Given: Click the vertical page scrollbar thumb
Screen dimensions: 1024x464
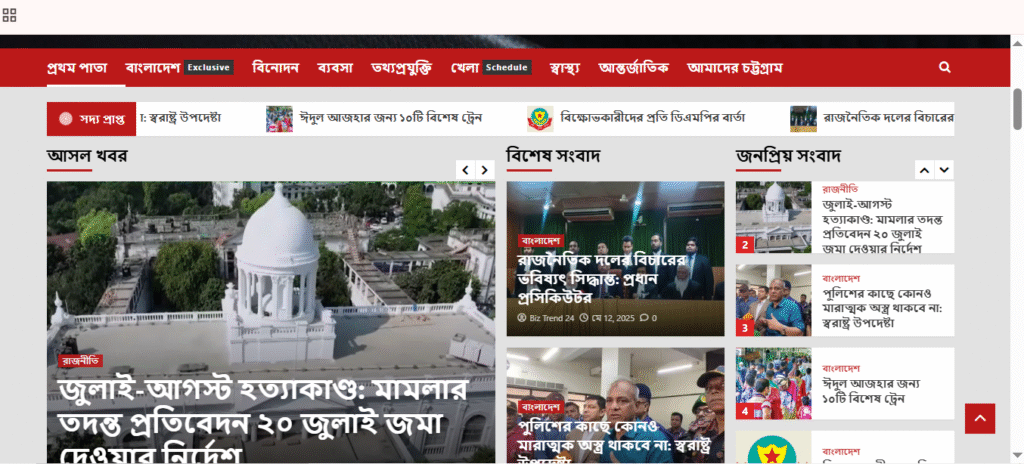Looking at the screenshot, I should coord(1017,108).
